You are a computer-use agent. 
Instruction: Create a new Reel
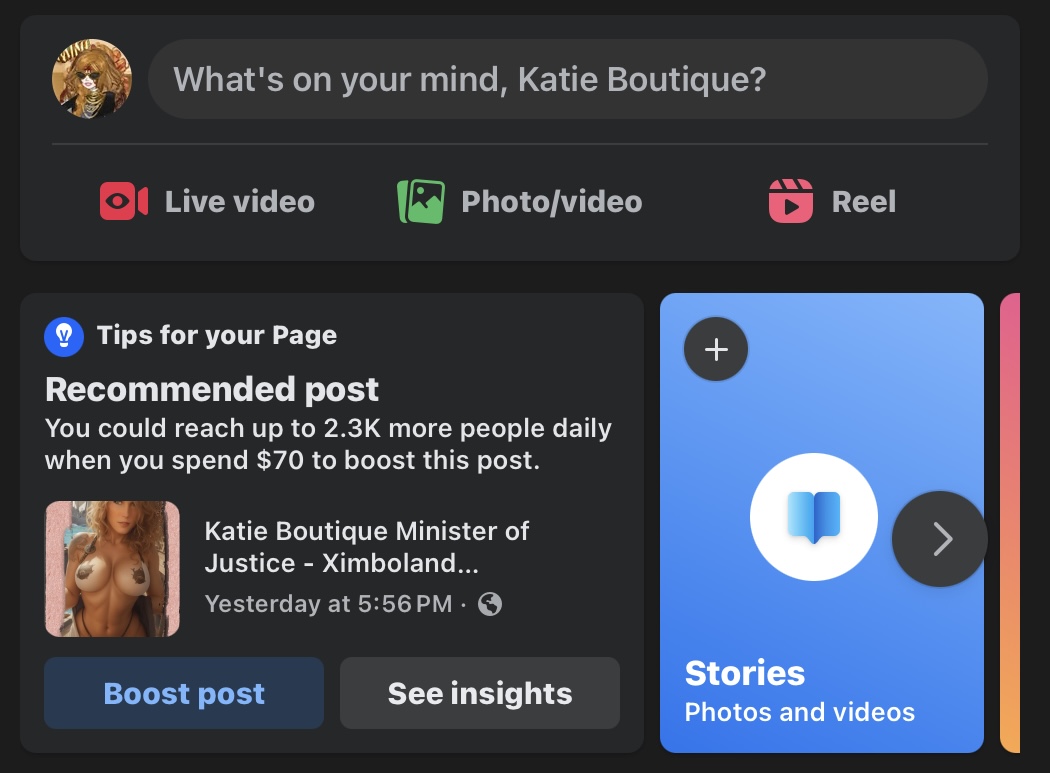click(832, 201)
